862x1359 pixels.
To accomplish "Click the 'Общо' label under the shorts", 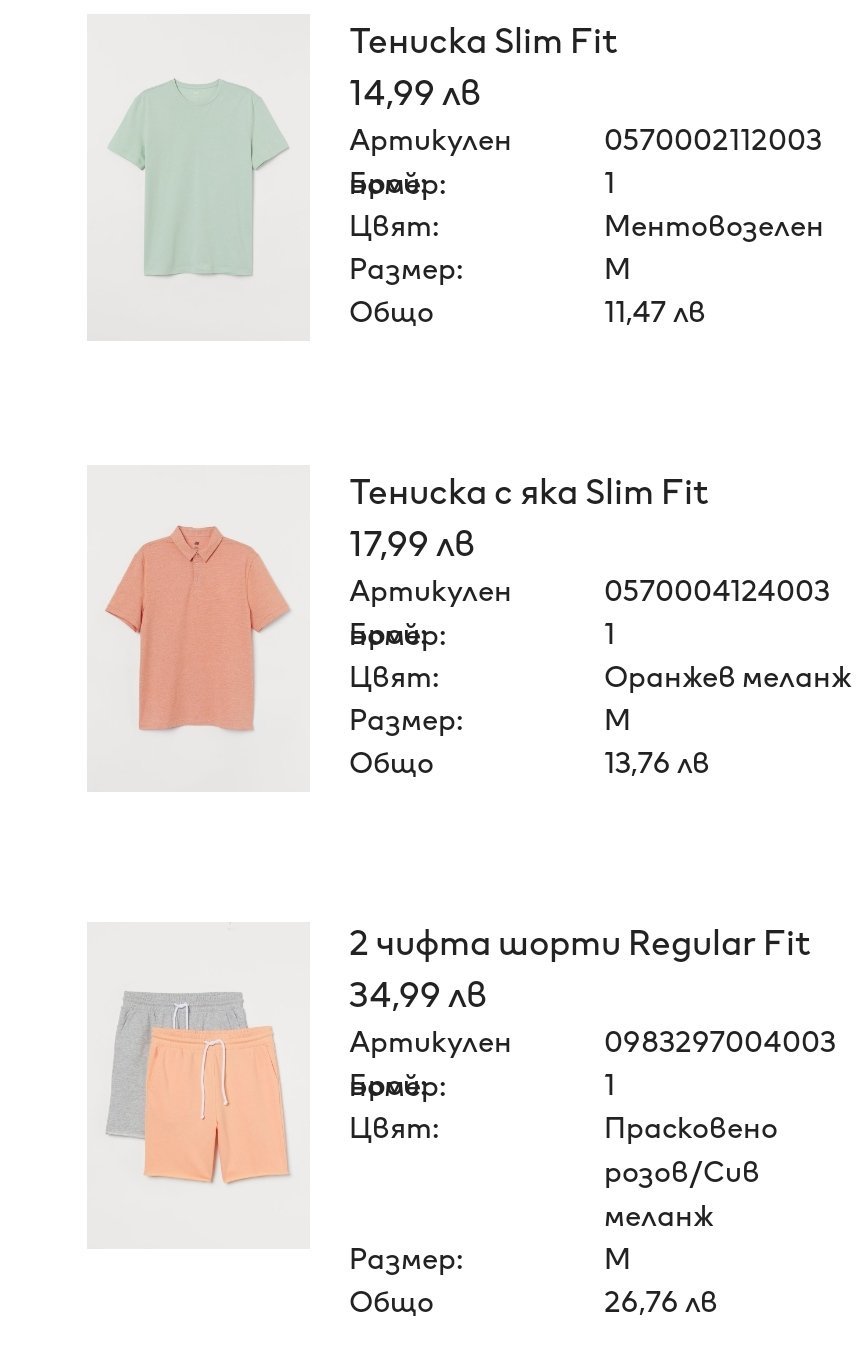I will [x=391, y=1302].
